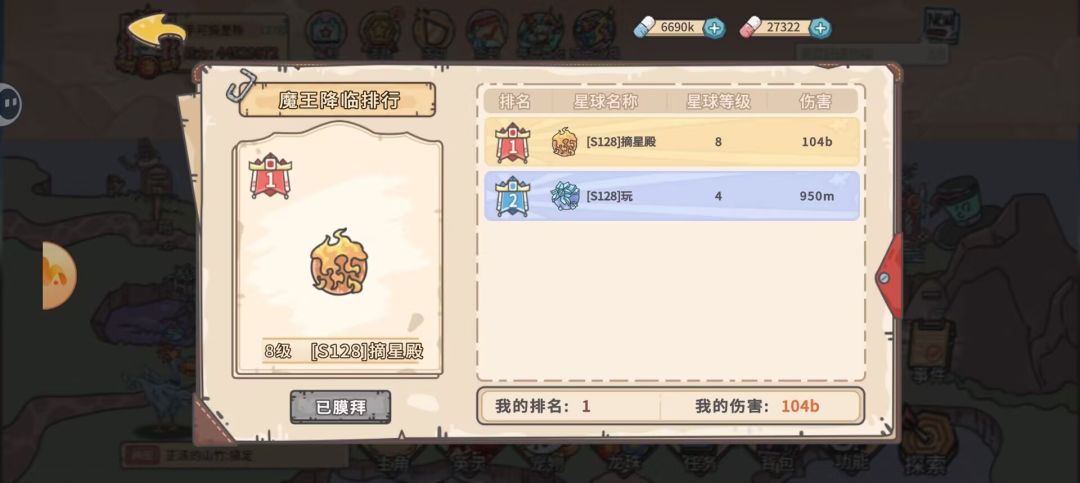The height and width of the screenshot is (483, 1080).
Task: Expand the orange left edge tab
Action: tap(59, 275)
